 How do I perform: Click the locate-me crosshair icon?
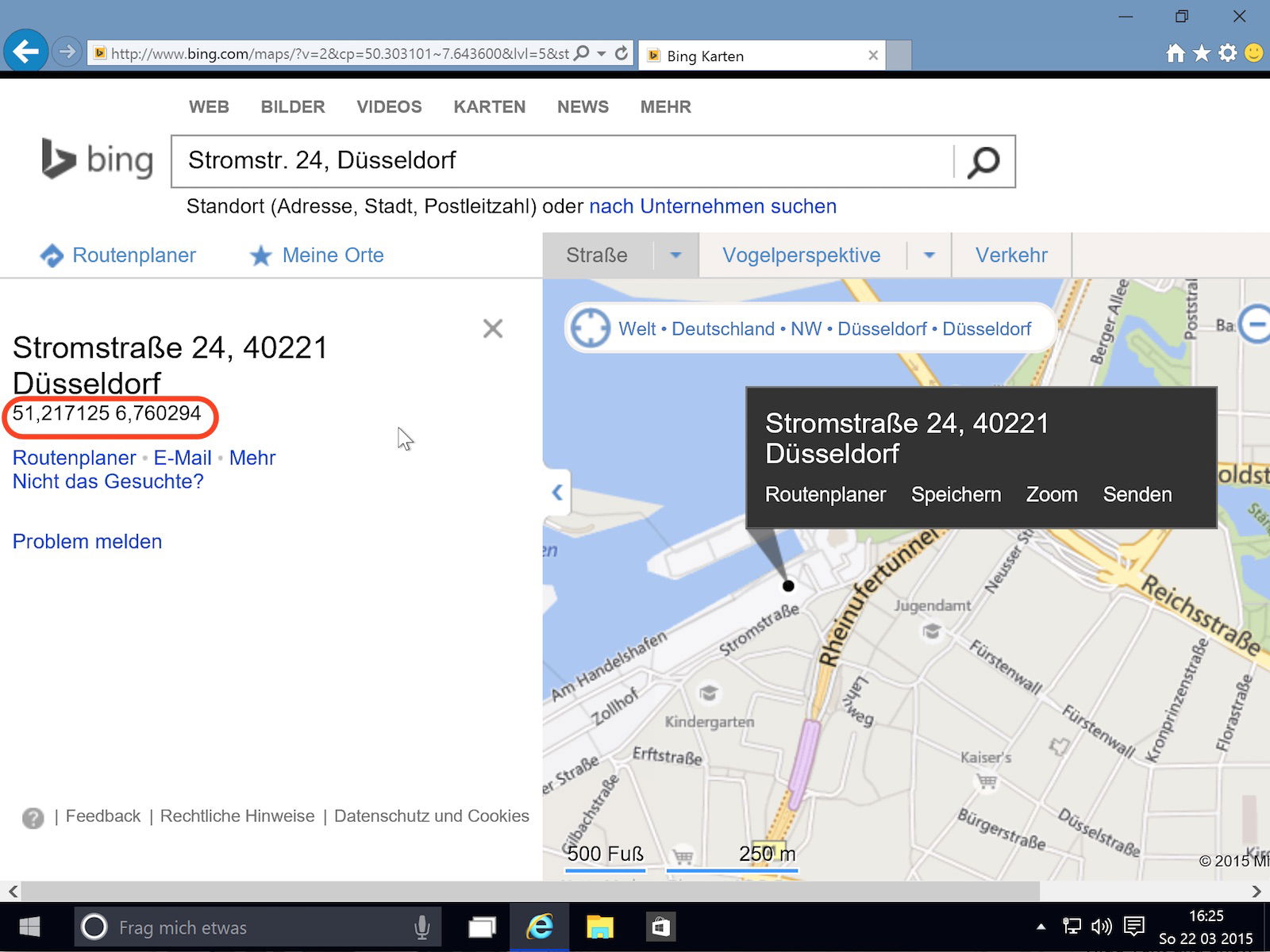pyautogui.click(x=591, y=328)
